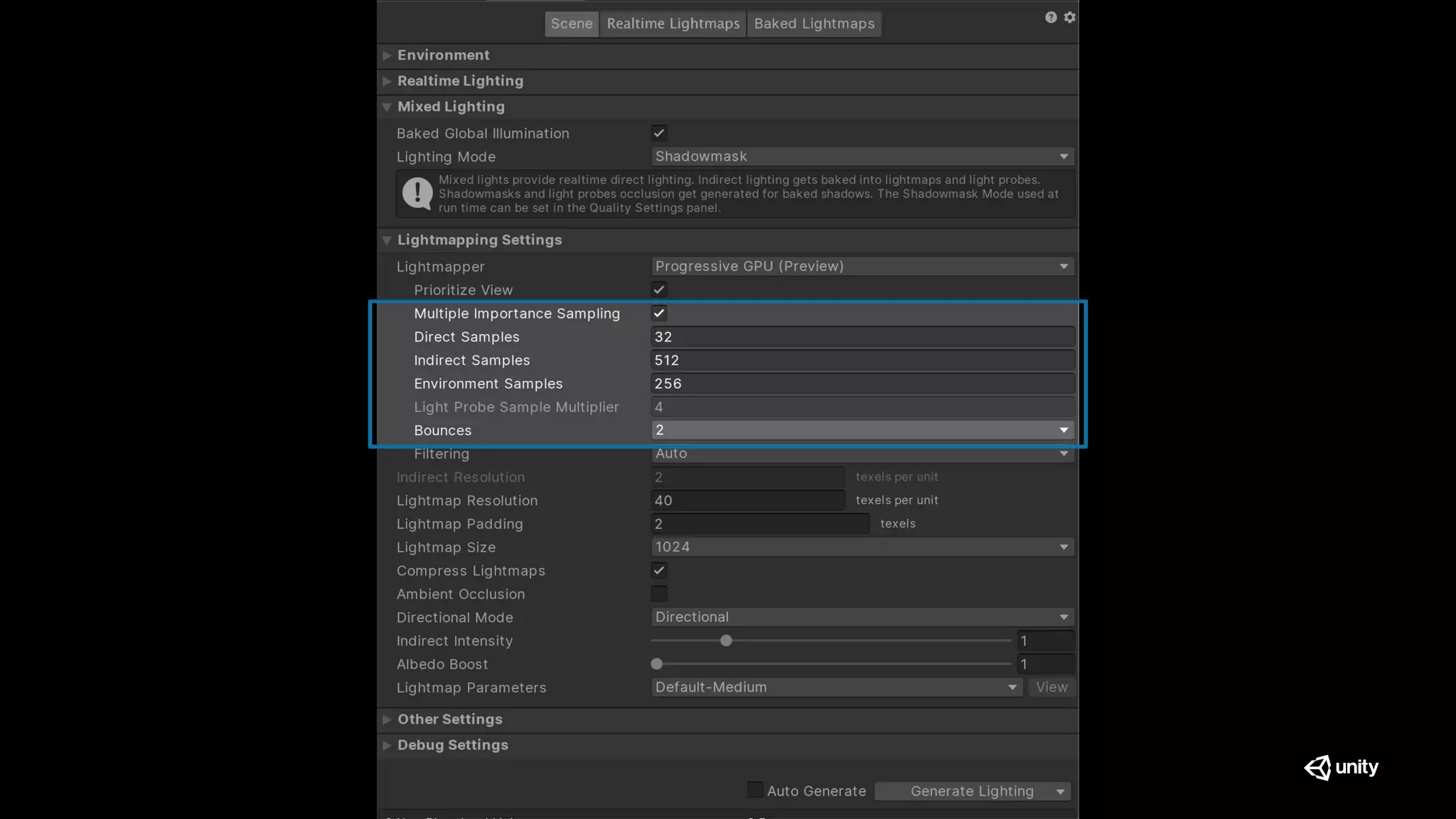Click the info warning icon in Mixed Lighting

(x=417, y=193)
